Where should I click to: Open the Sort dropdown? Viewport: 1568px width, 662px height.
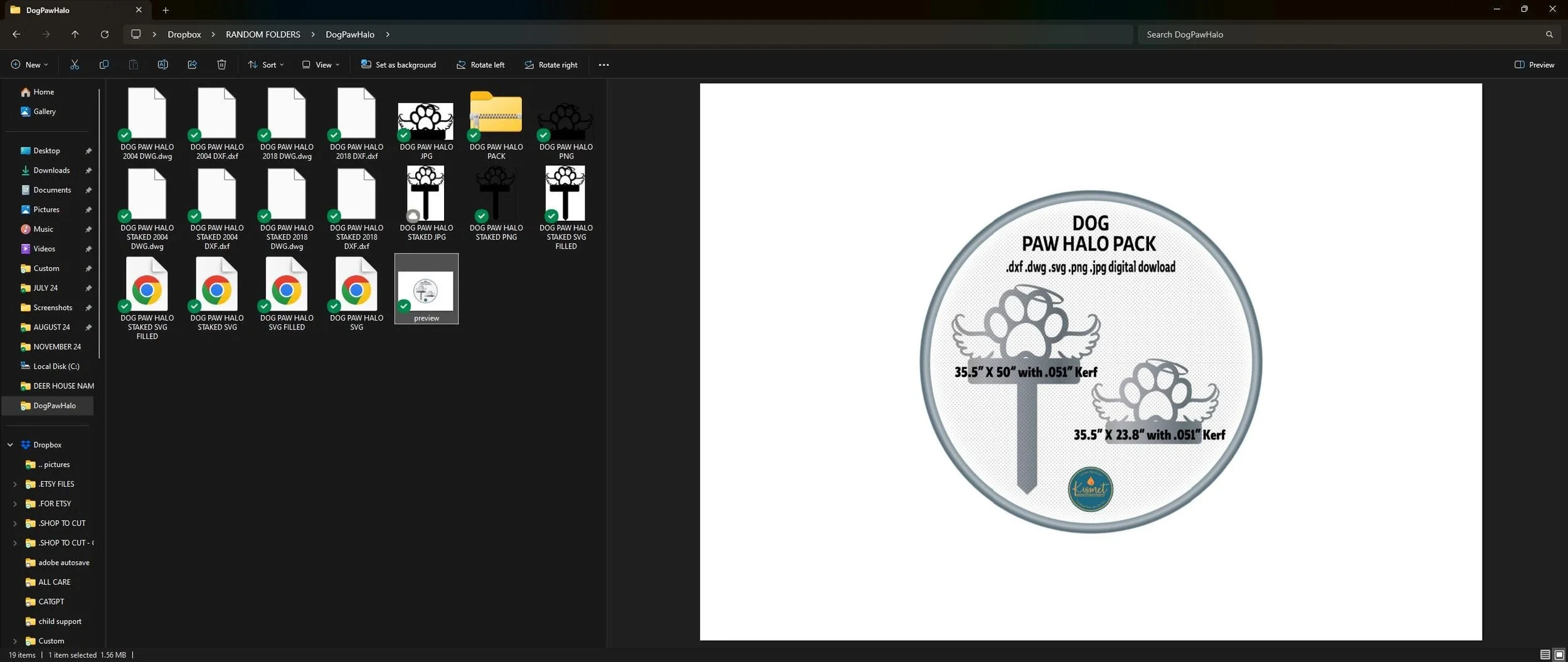point(266,65)
